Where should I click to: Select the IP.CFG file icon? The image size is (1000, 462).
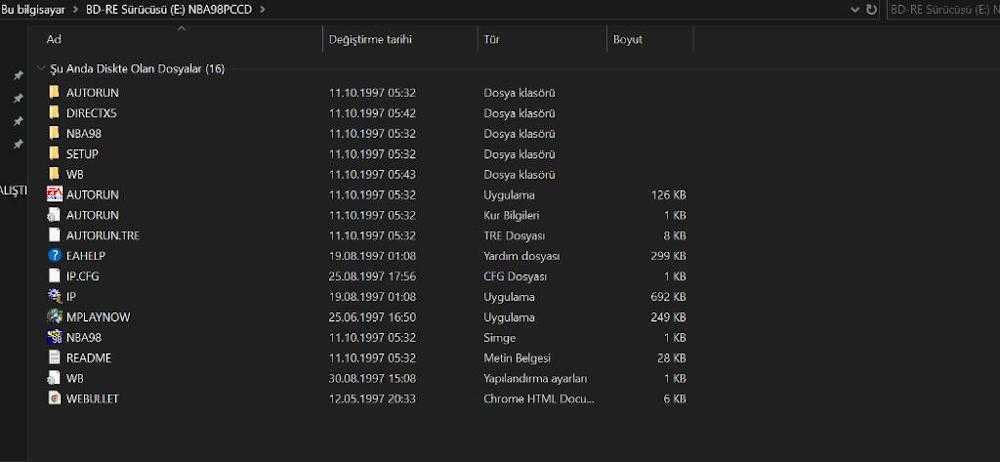pyautogui.click(x=54, y=276)
